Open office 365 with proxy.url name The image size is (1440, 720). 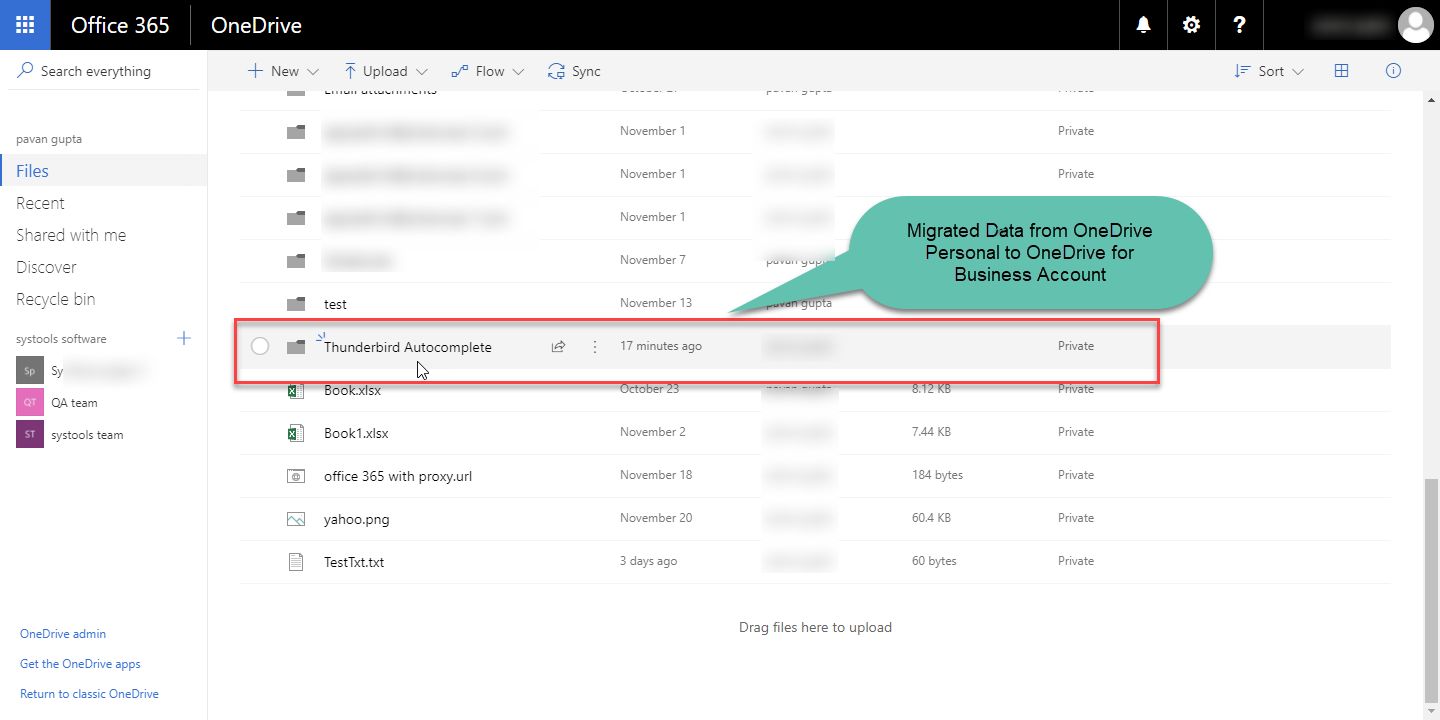click(398, 476)
